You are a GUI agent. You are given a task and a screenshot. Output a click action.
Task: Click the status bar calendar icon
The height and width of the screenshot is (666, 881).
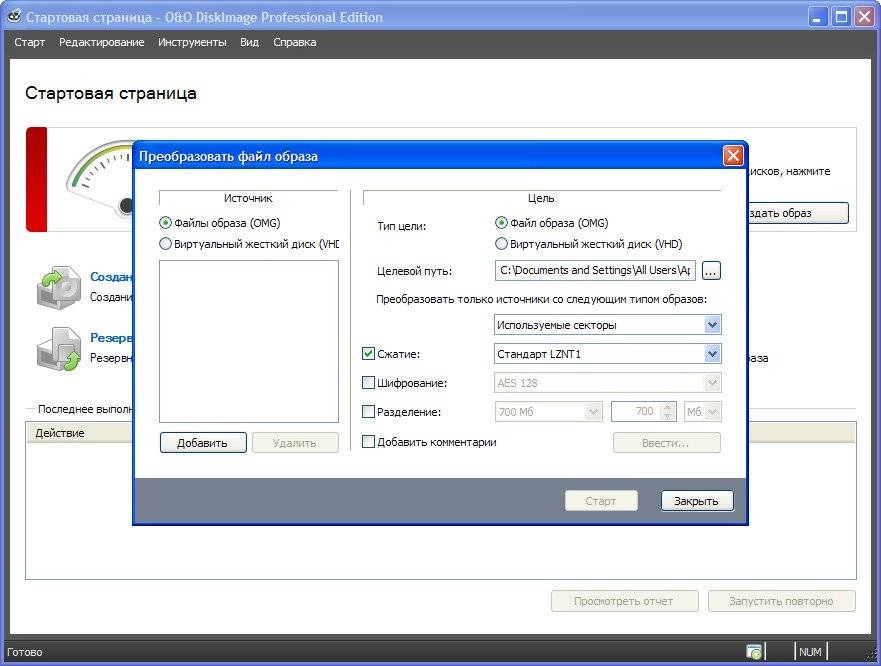click(755, 652)
